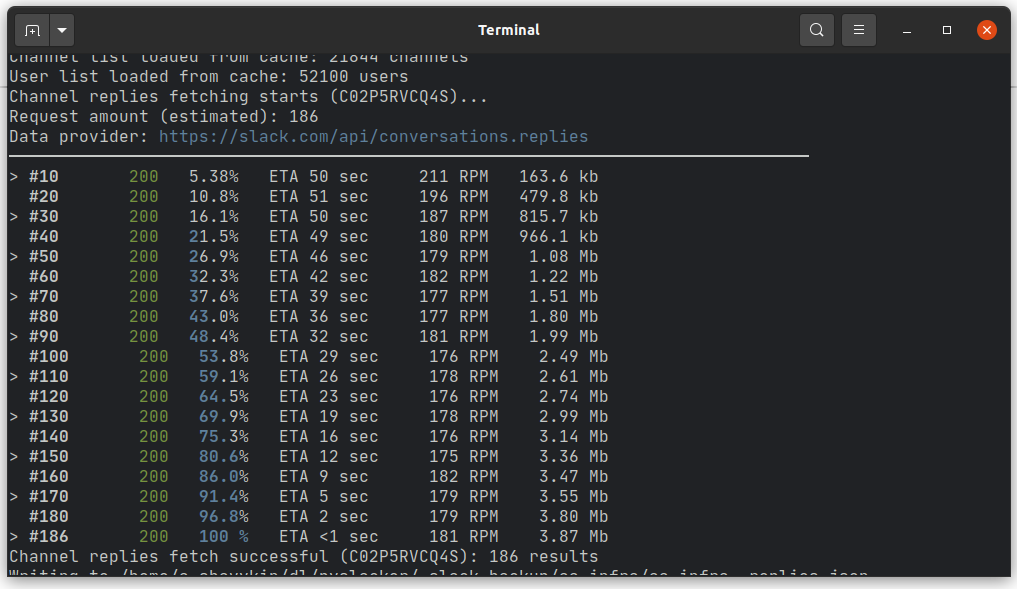This screenshot has height=589, width=1017.
Task: Click the 211 RPM value
Action: point(453,176)
